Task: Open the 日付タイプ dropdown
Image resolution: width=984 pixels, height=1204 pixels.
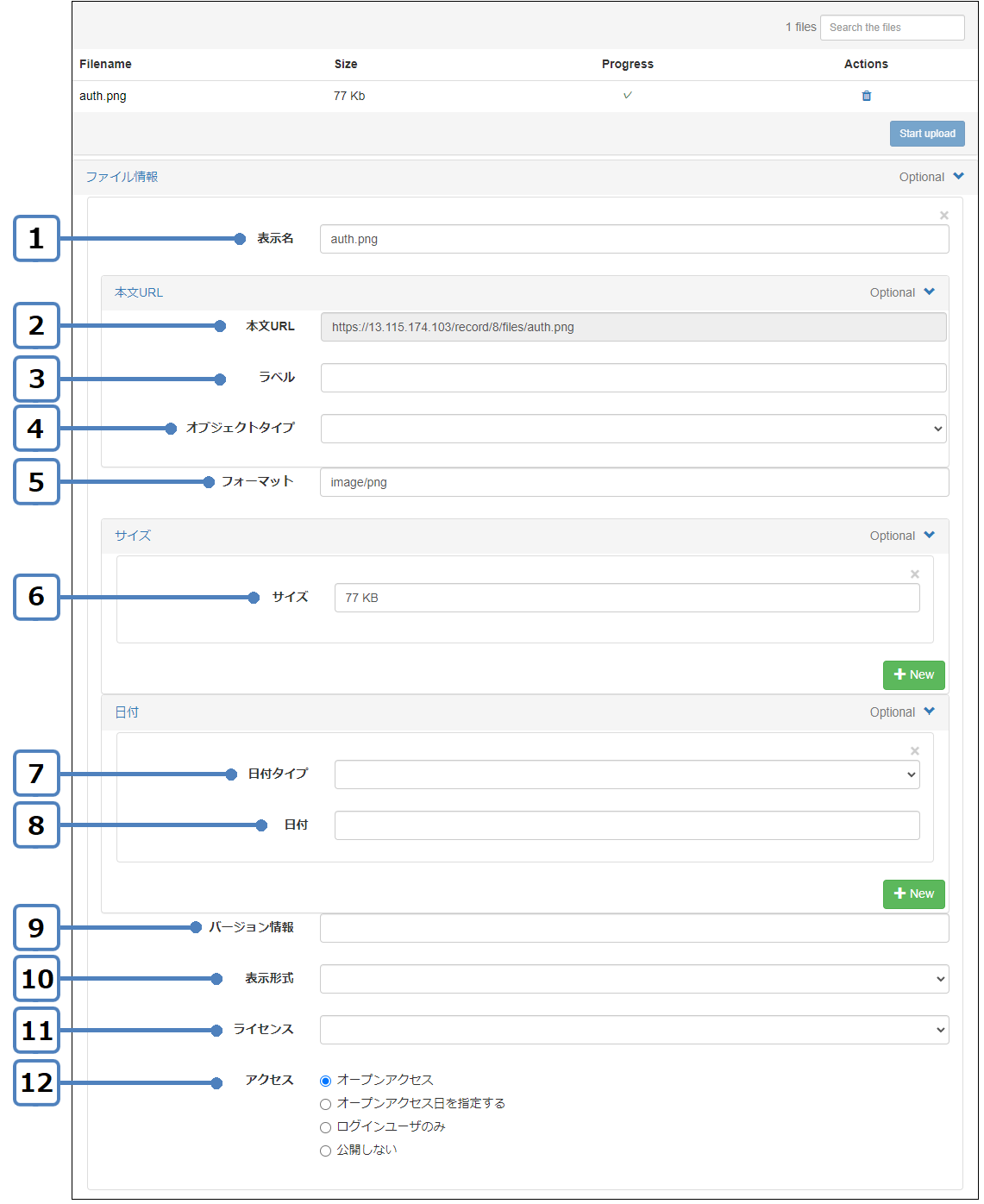Action: (626, 774)
